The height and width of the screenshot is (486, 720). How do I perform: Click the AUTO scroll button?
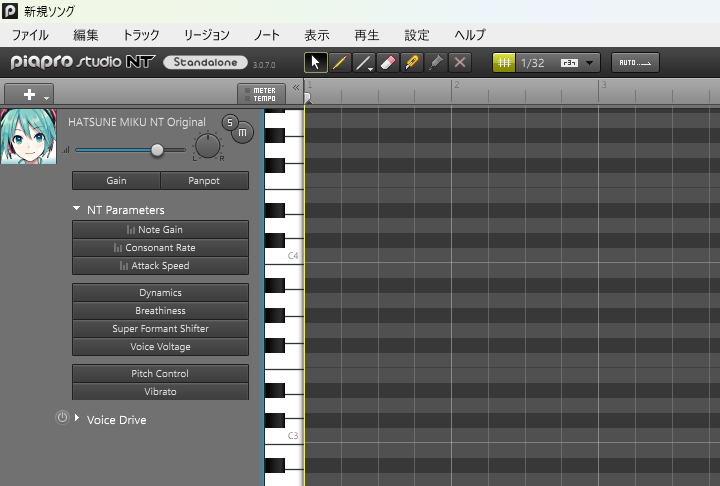[x=635, y=62]
